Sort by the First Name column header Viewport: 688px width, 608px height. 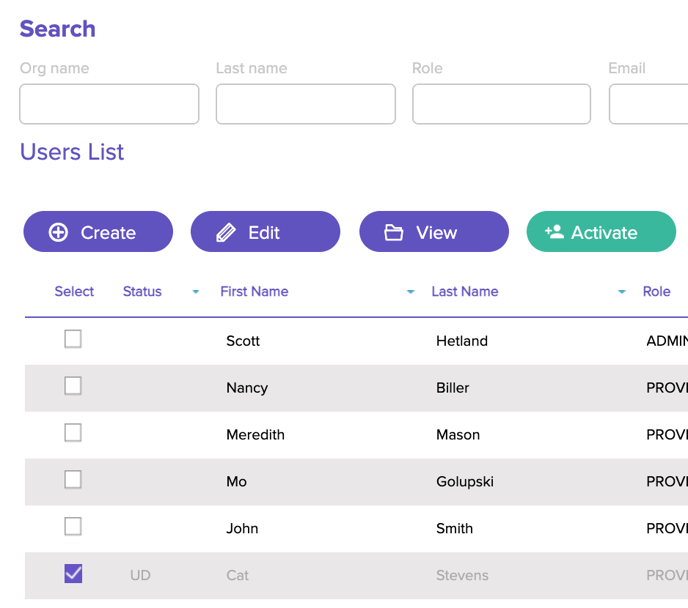(254, 292)
